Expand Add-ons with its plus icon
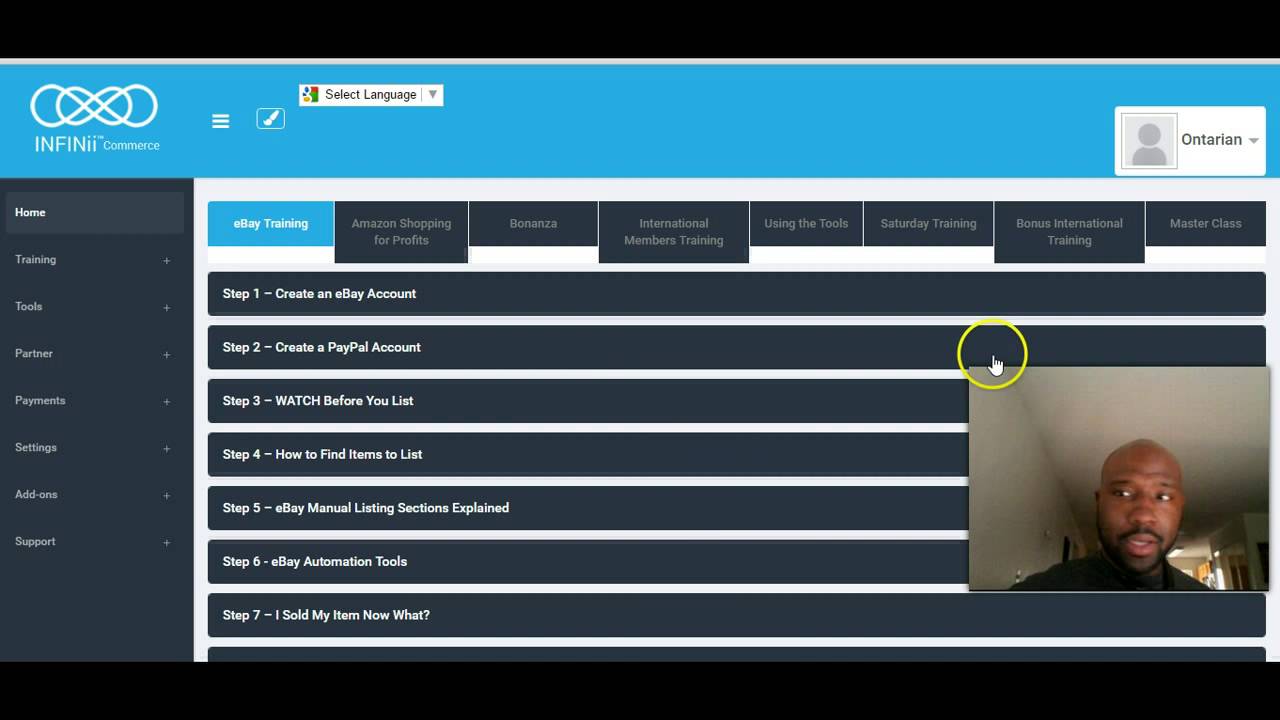This screenshot has height=720, width=1280. [167, 495]
